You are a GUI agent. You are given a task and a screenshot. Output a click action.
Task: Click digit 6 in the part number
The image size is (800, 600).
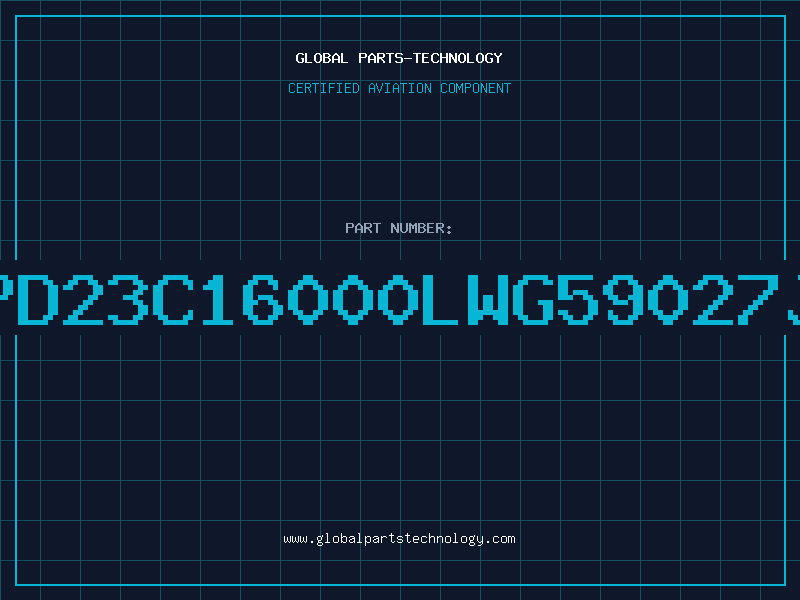click(x=263, y=299)
